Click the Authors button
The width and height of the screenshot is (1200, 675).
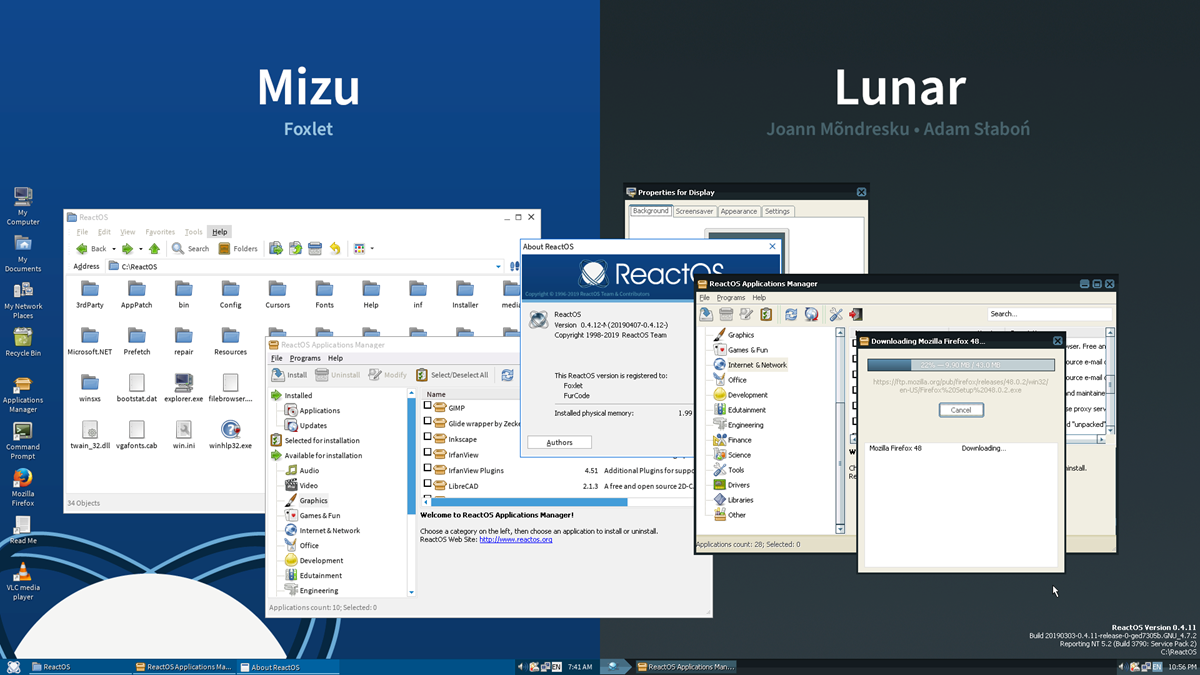pos(559,442)
